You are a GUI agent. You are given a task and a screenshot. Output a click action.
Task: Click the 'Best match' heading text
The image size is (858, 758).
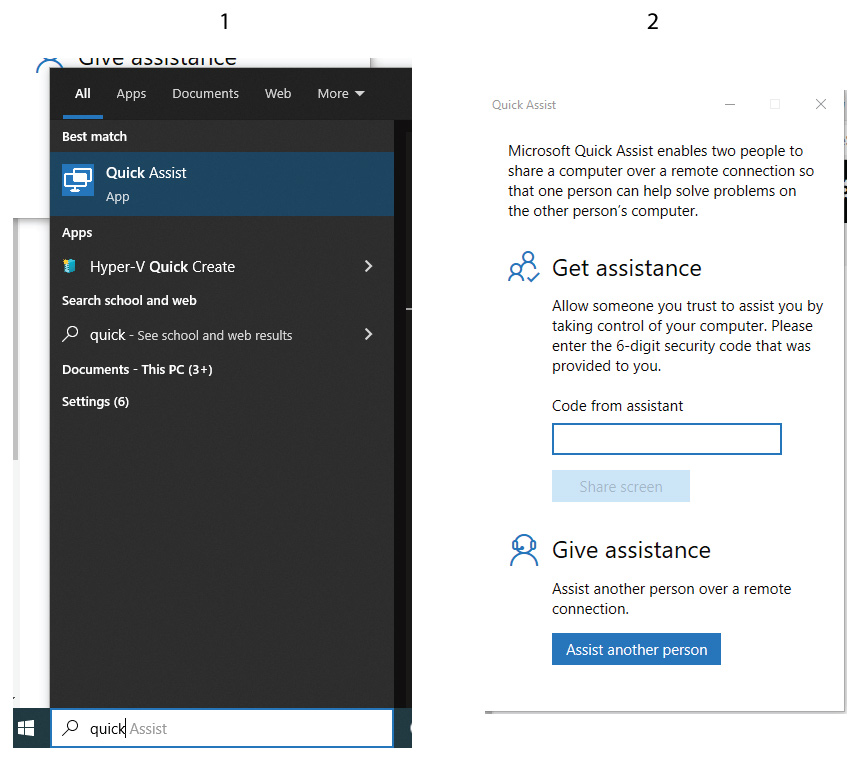tap(94, 136)
